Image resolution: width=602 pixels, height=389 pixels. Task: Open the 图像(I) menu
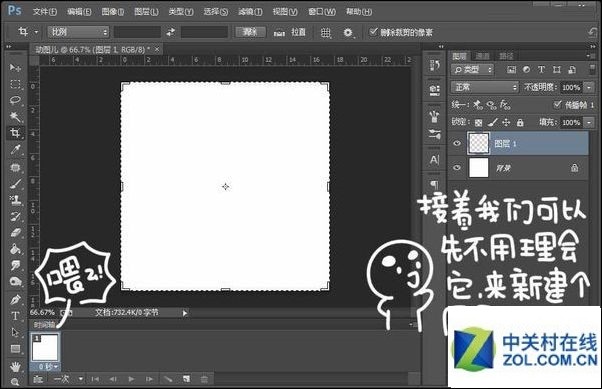(112, 12)
